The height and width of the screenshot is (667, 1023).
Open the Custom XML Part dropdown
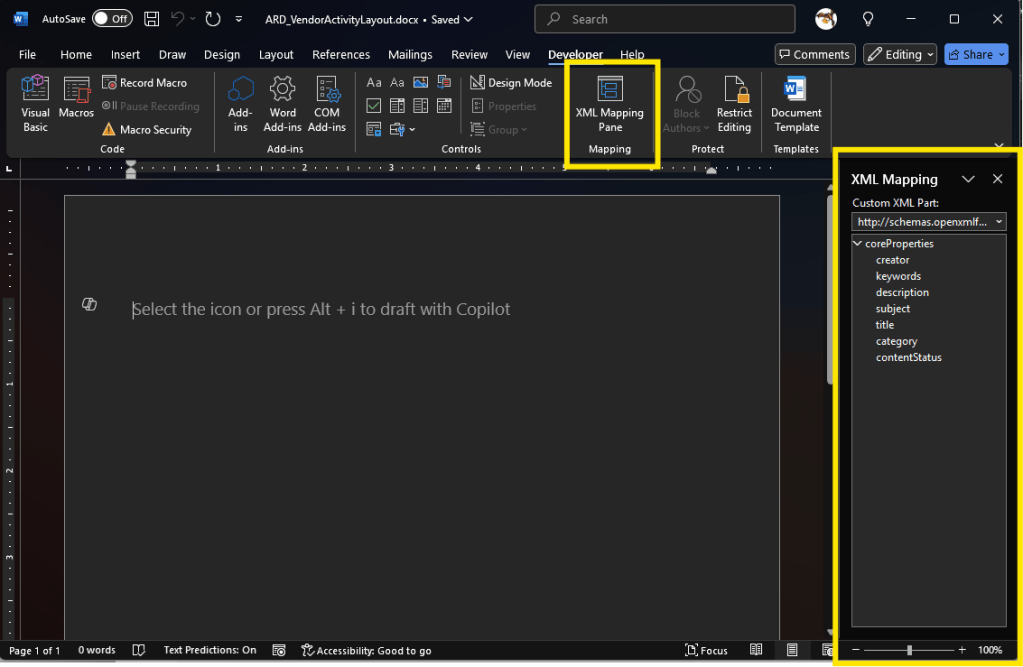click(929, 222)
